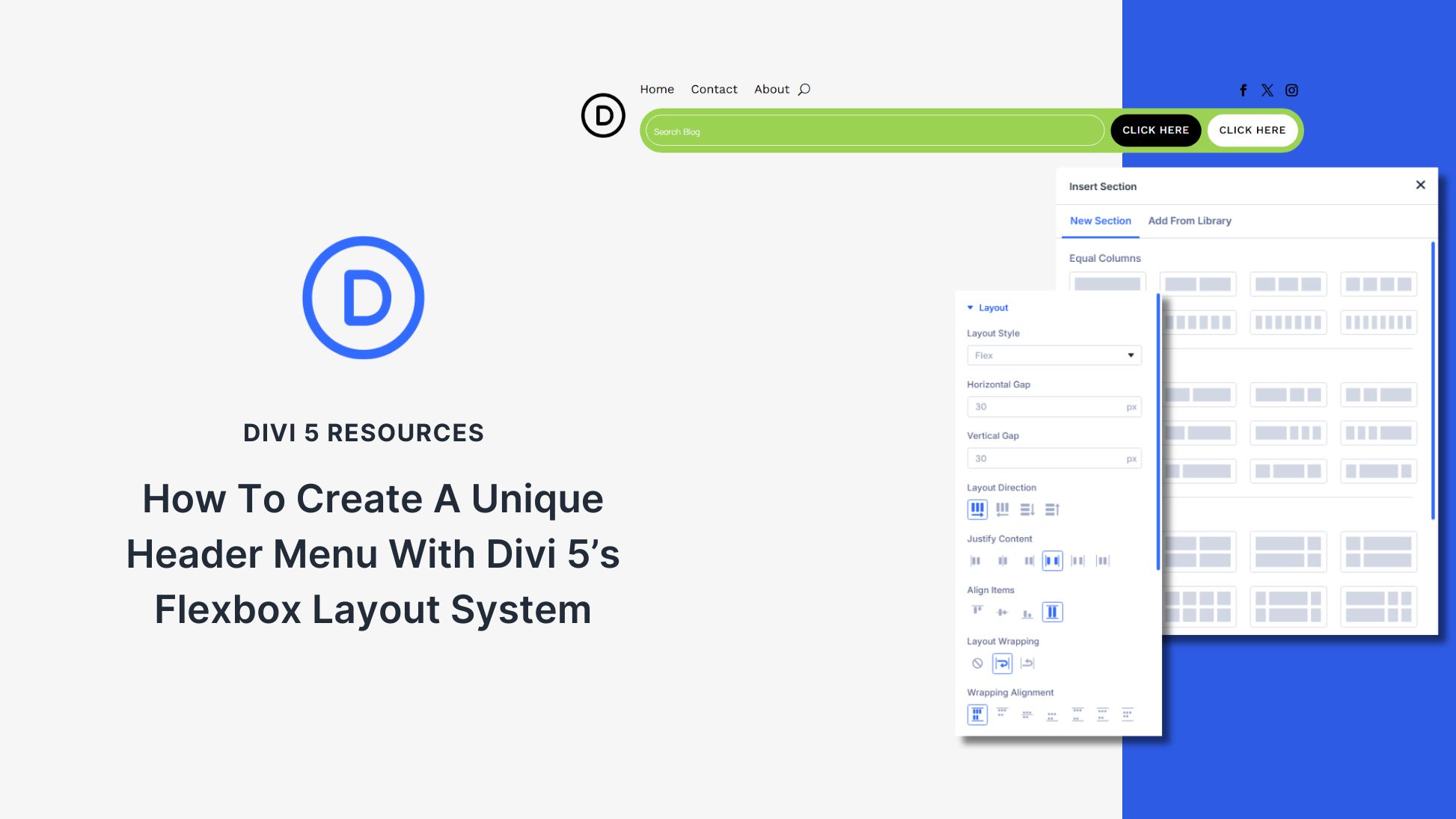Switch to the Add From Library tab
The image size is (1456, 819).
click(x=1190, y=221)
